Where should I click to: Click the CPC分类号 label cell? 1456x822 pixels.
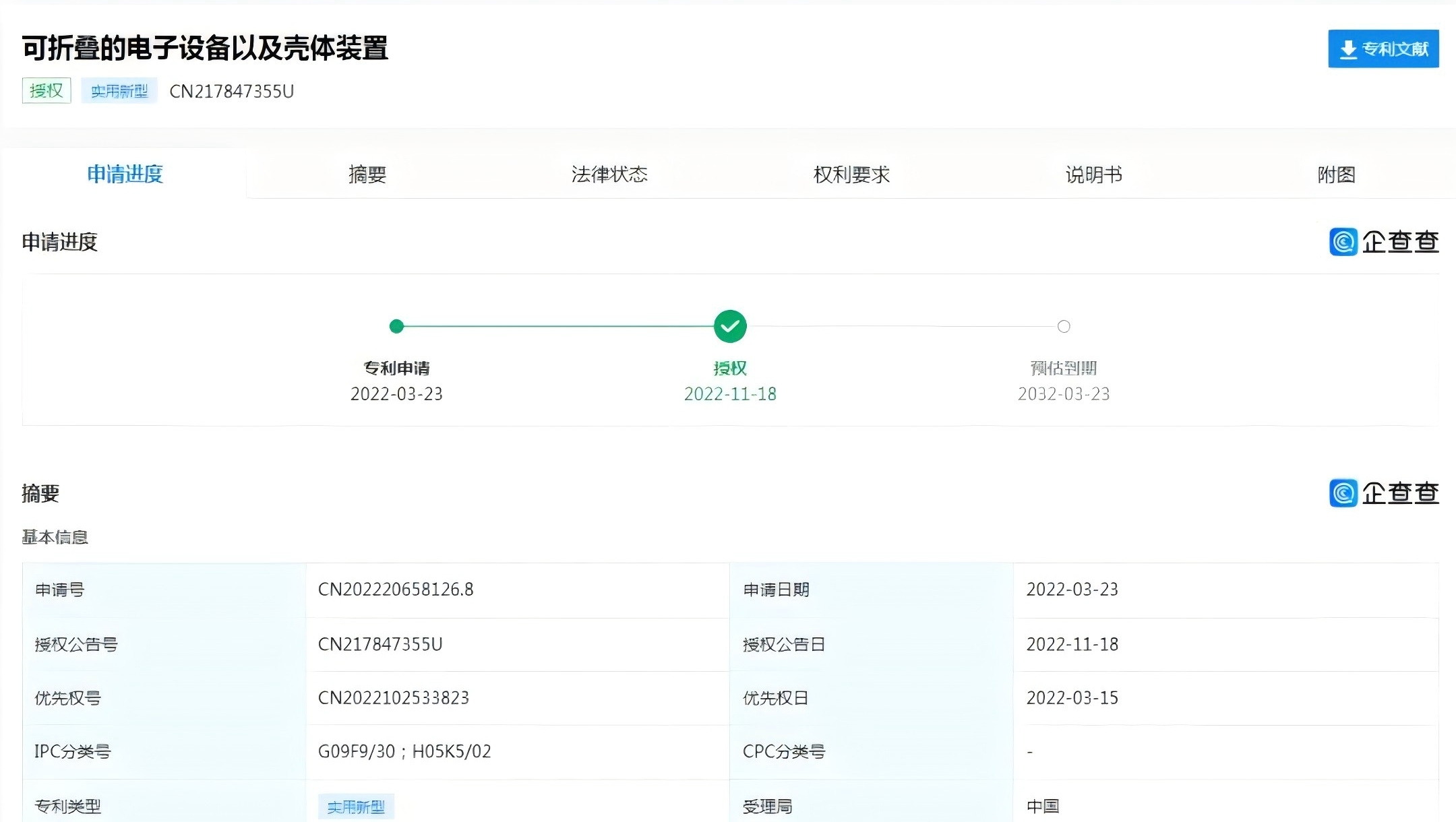click(x=872, y=752)
